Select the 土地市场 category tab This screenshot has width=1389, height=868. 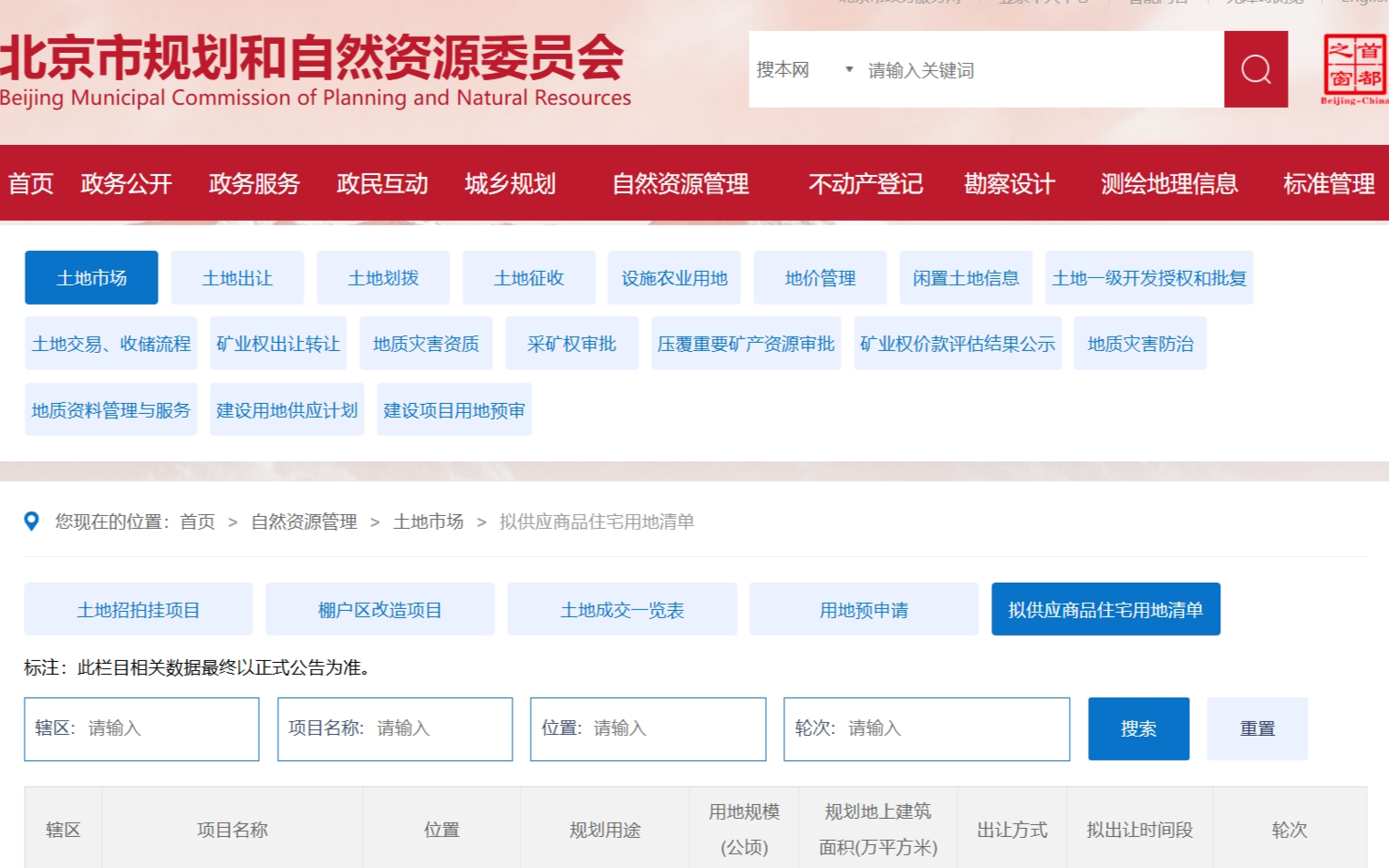point(91,278)
